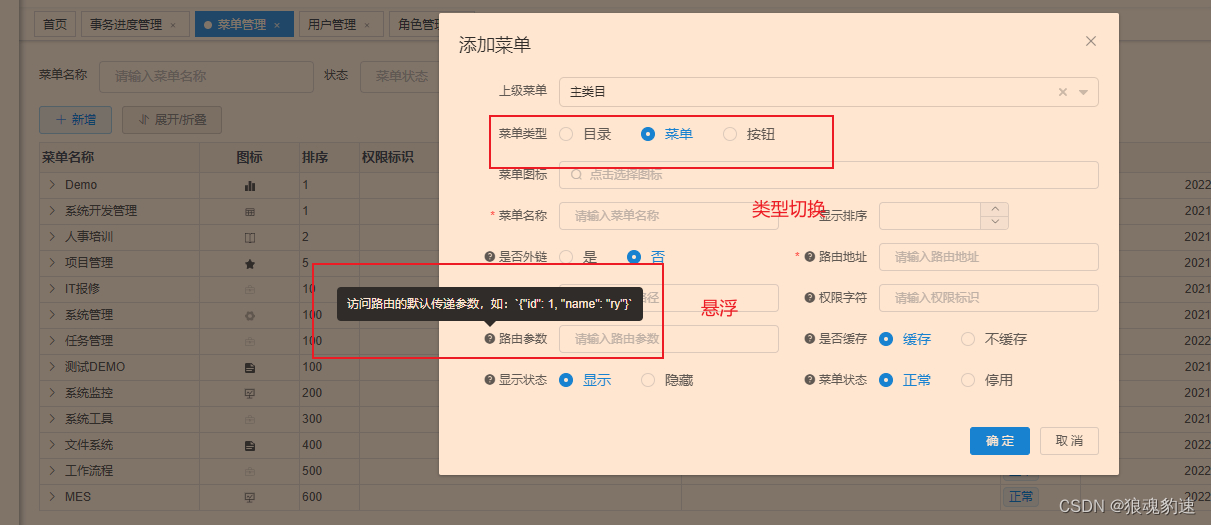Click help icon beside 菜单状态 label
The width and height of the screenshot is (1211, 525).
(810, 380)
